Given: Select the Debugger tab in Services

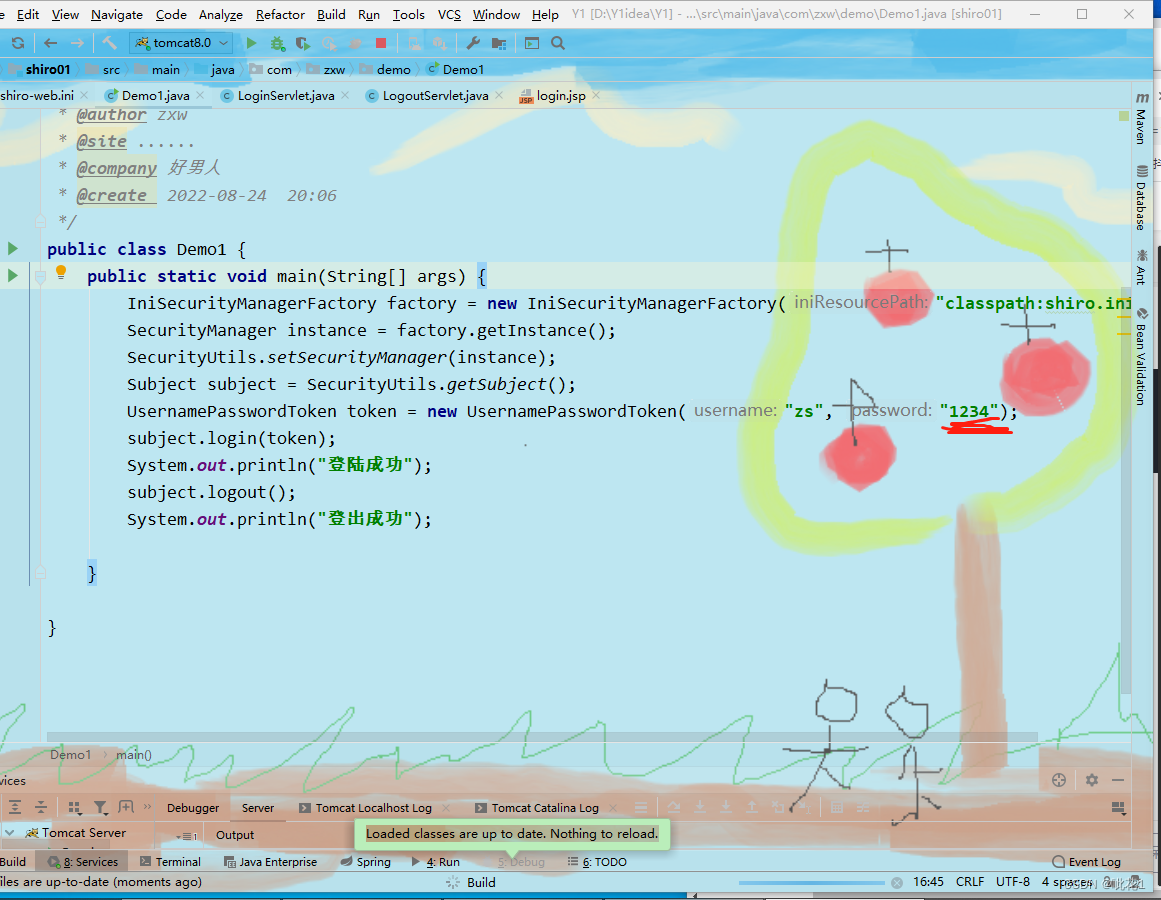Looking at the screenshot, I should tap(193, 807).
